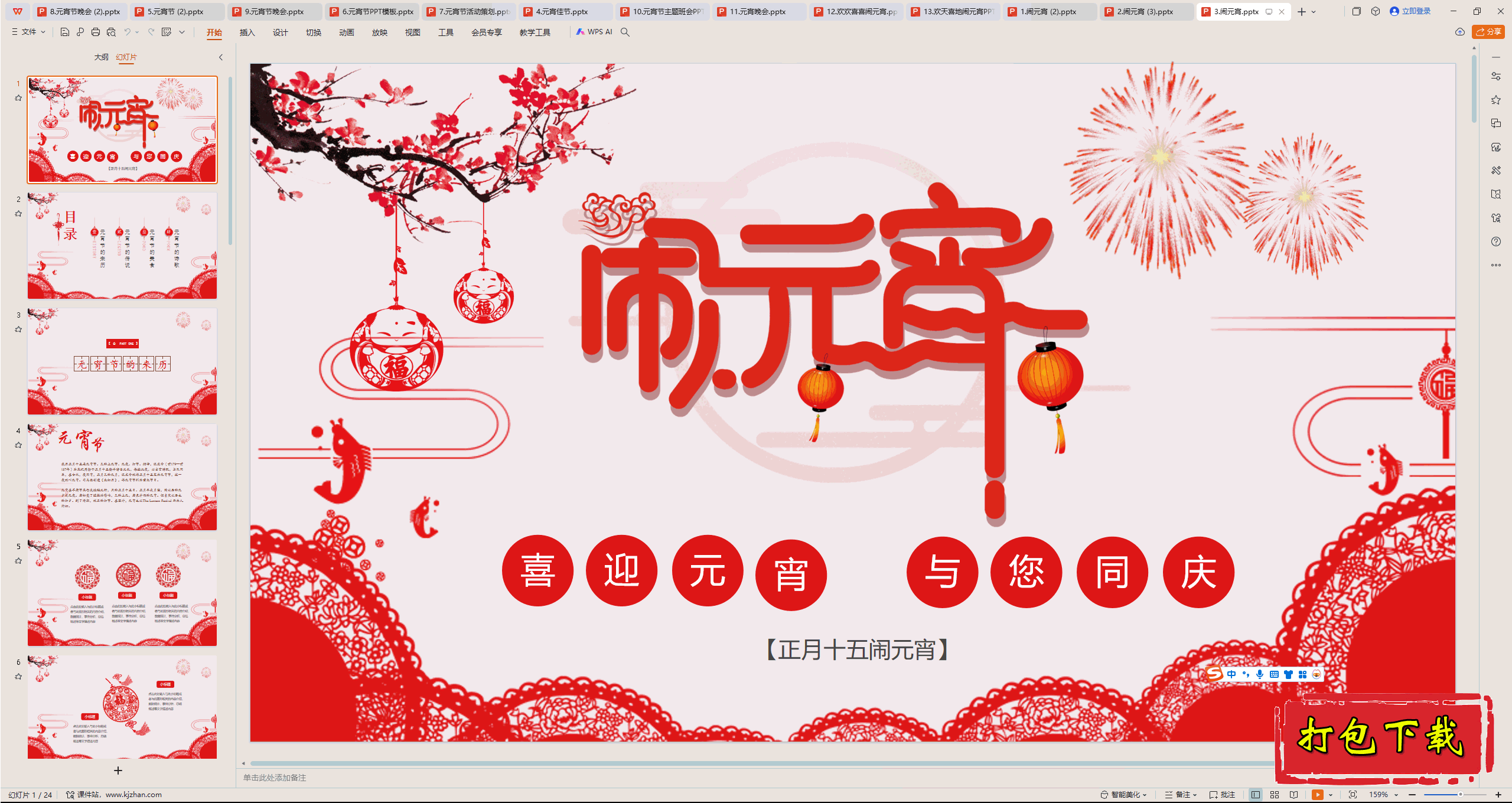Click the Sogou input method S icon
The height and width of the screenshot is (803, 1512).
coord(1215,674)
